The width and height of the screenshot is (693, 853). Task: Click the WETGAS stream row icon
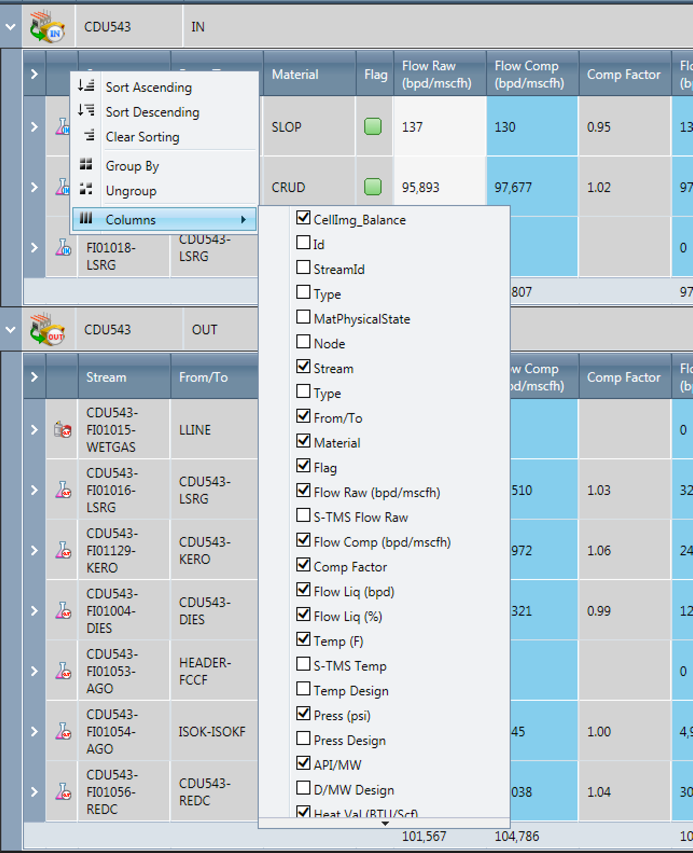click(x=62, y=430)
